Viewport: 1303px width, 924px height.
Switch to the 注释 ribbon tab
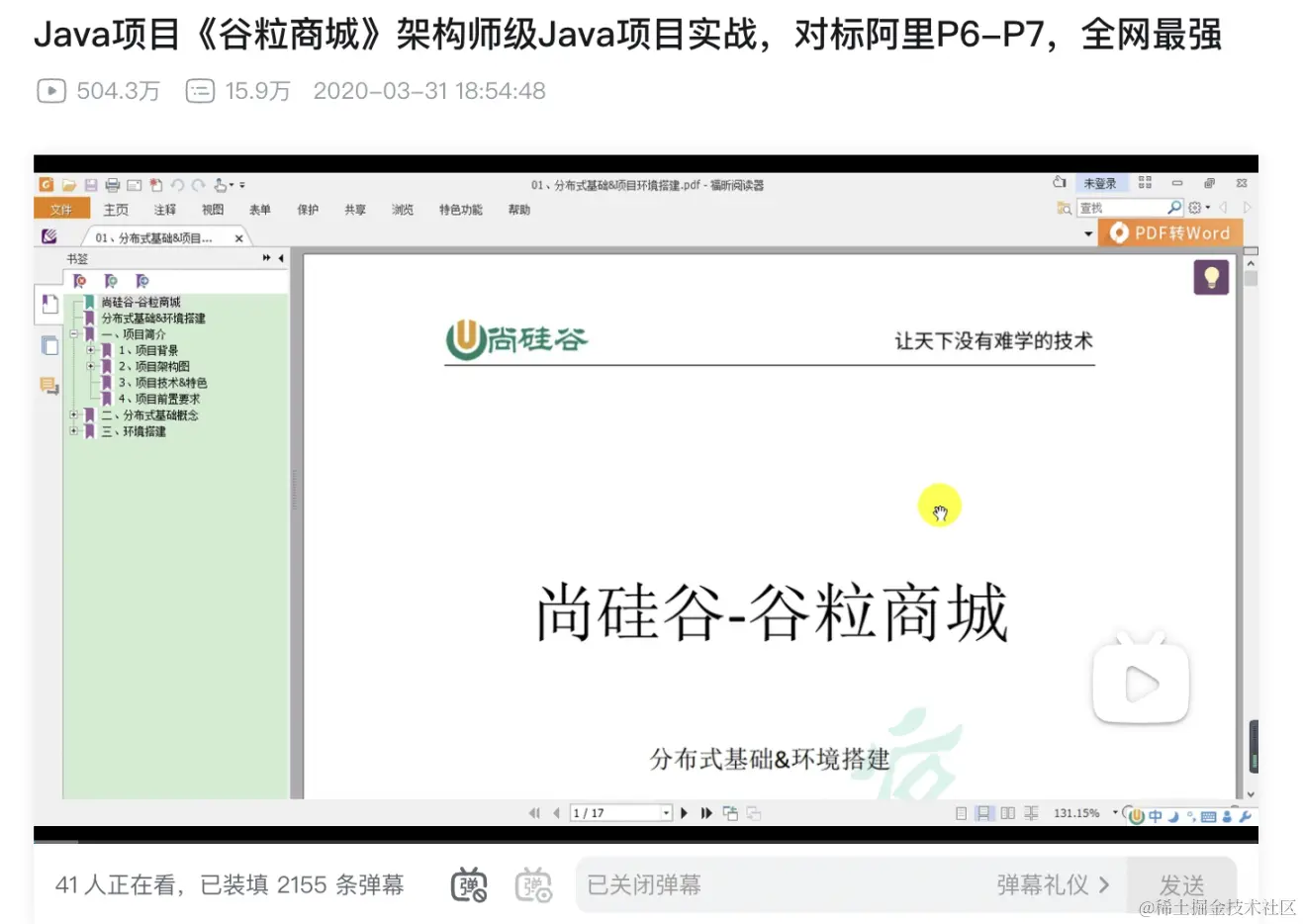tap(165, 210)
